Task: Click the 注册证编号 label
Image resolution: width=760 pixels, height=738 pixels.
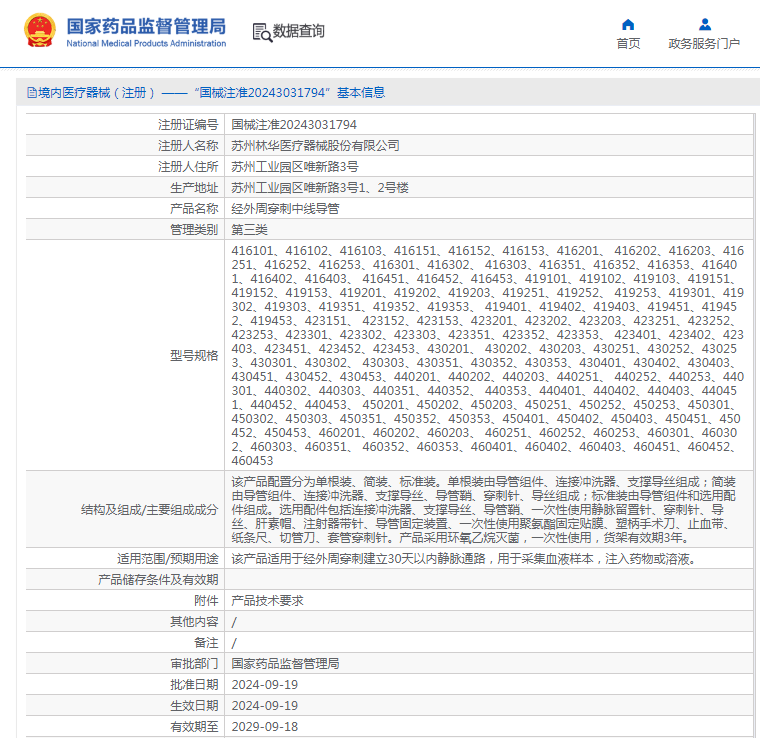Action: tap(188, 125)
